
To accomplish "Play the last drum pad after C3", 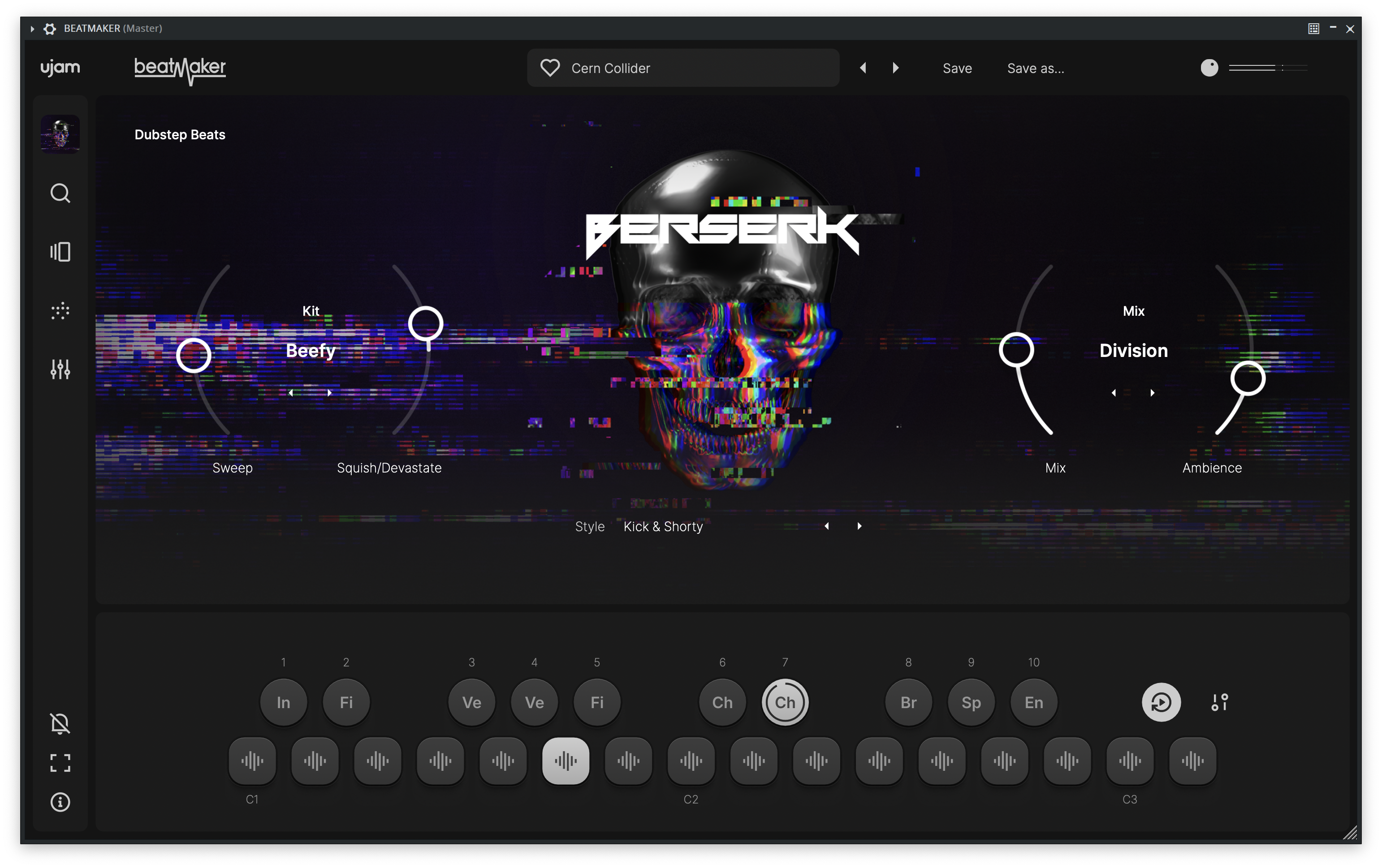I will [1192, 761].
